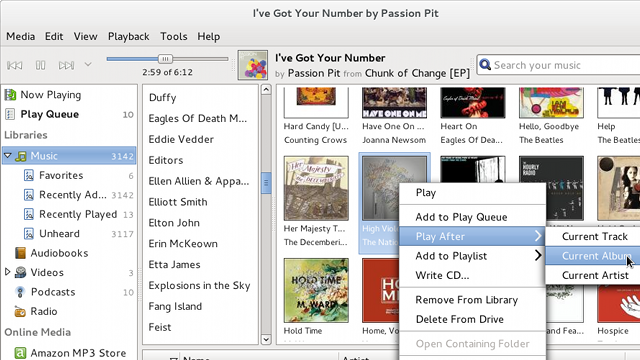The height and width of the screenshot is (360, 640).
Task: Select artist Etta James
Action: coord(175,264)
